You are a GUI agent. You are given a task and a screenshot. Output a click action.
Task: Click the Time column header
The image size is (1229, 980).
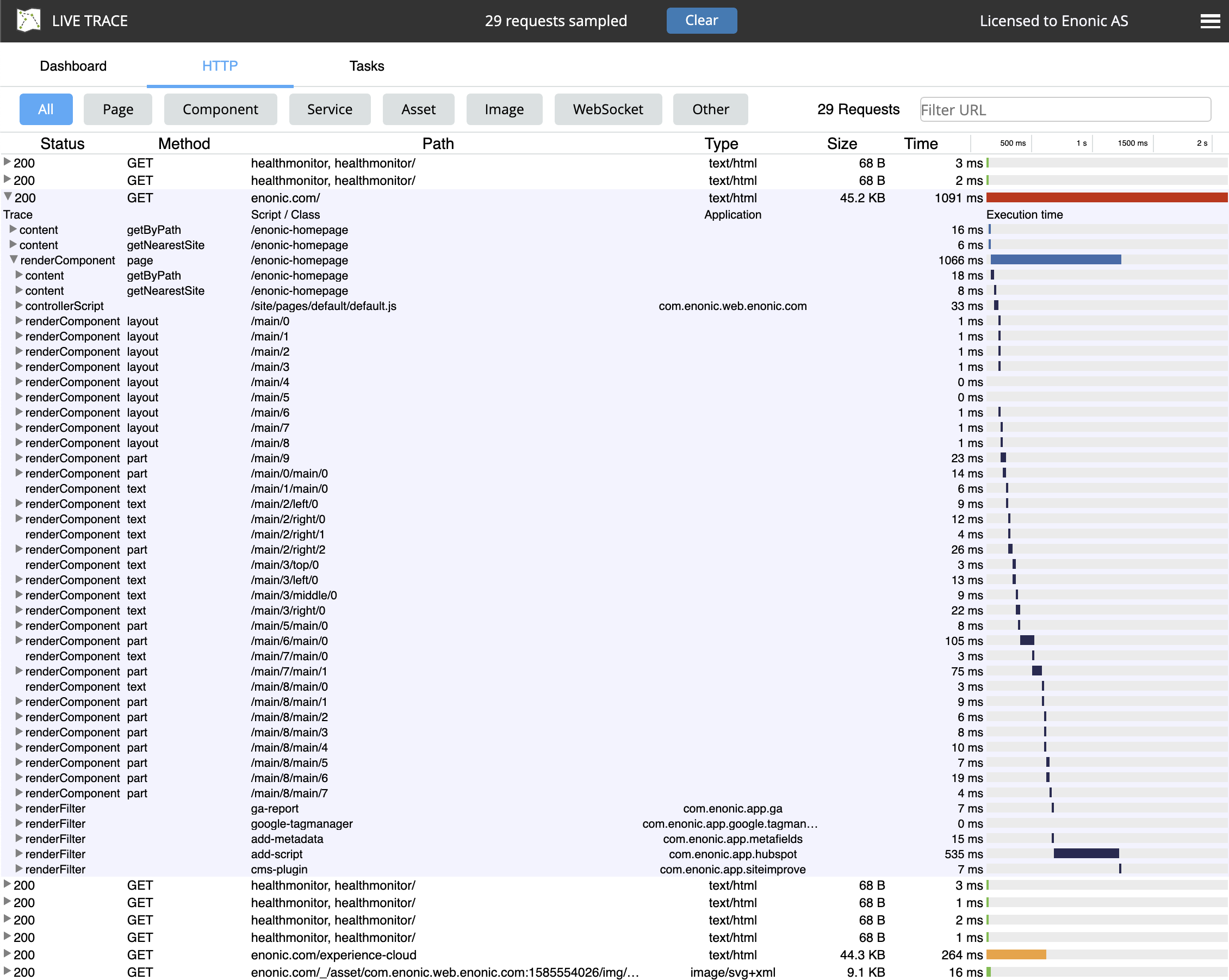(921, 144)
